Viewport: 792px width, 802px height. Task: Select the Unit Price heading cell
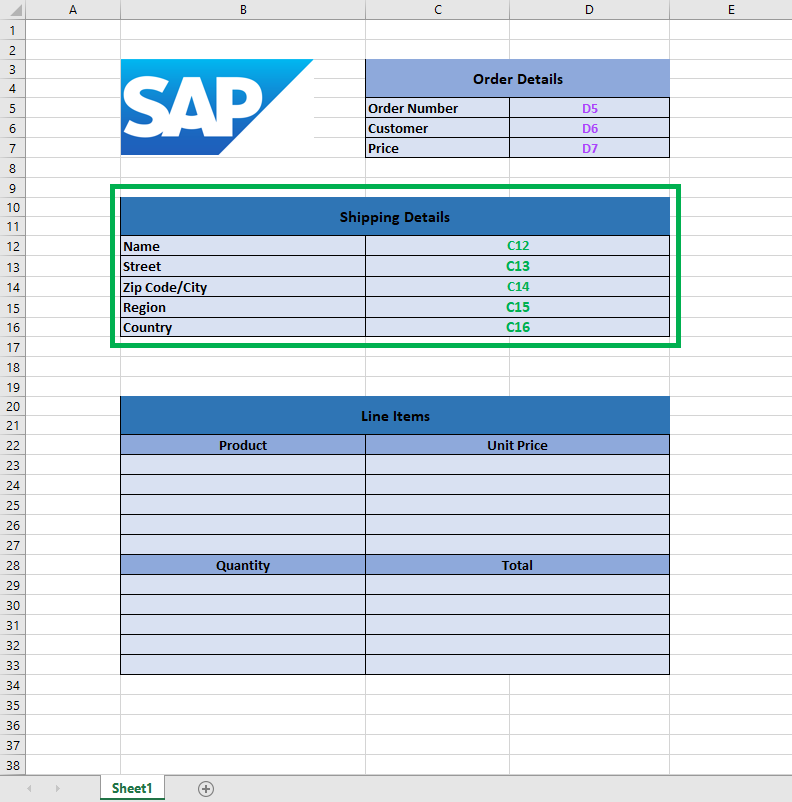pos(517,445)
